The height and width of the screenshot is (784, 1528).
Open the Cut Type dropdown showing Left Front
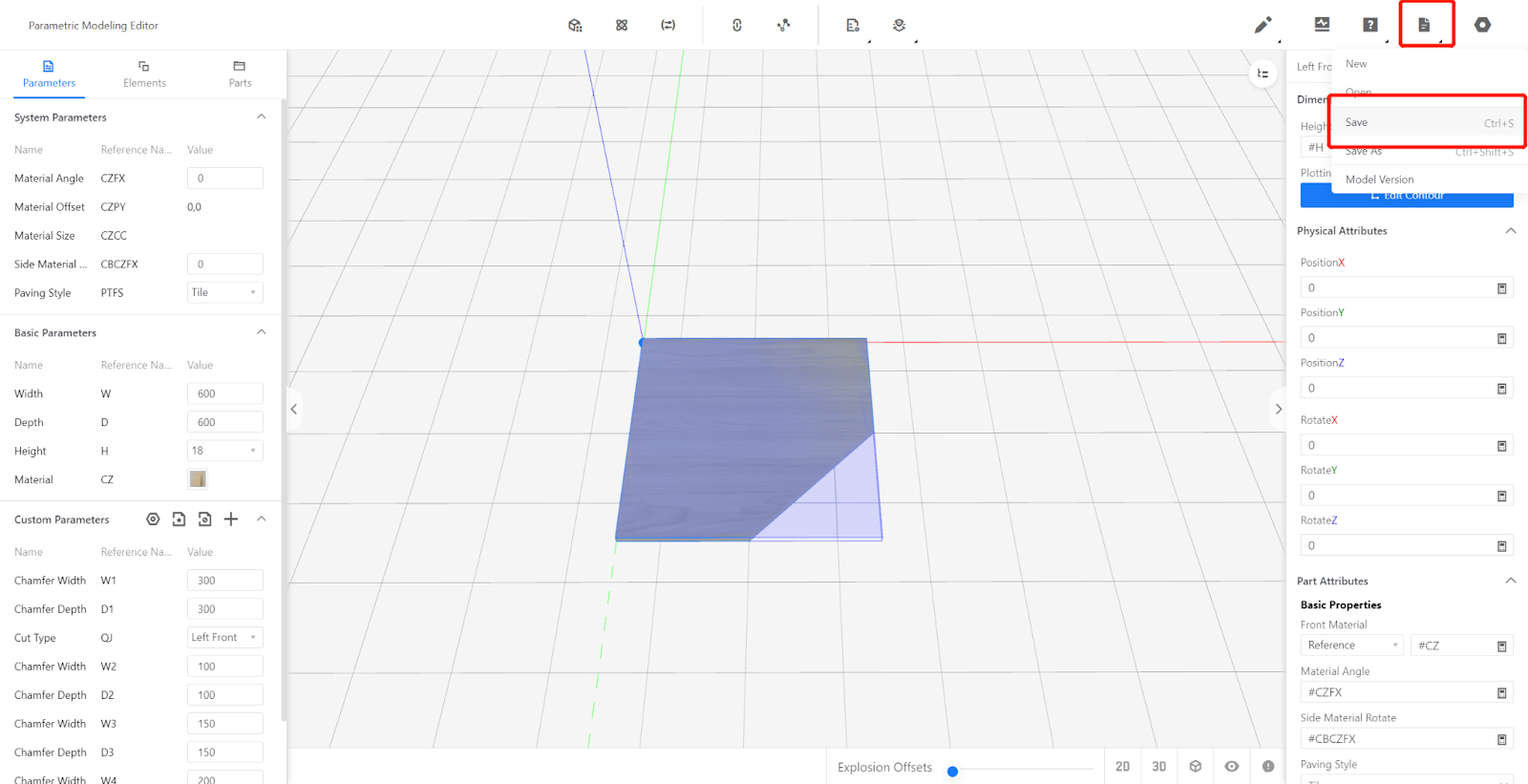click(224, 638)
